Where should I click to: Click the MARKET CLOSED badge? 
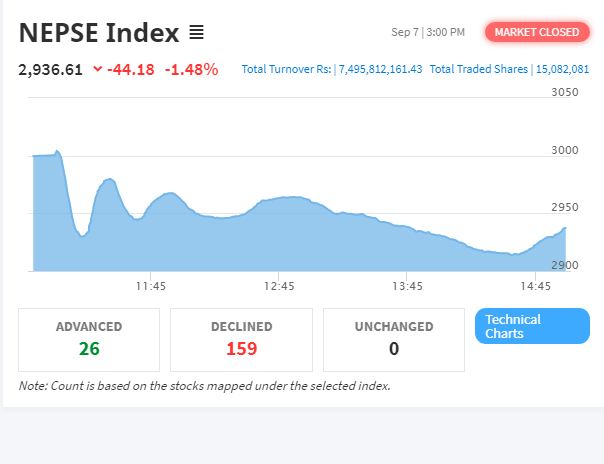pyautogui.click(x=537, y=32)
